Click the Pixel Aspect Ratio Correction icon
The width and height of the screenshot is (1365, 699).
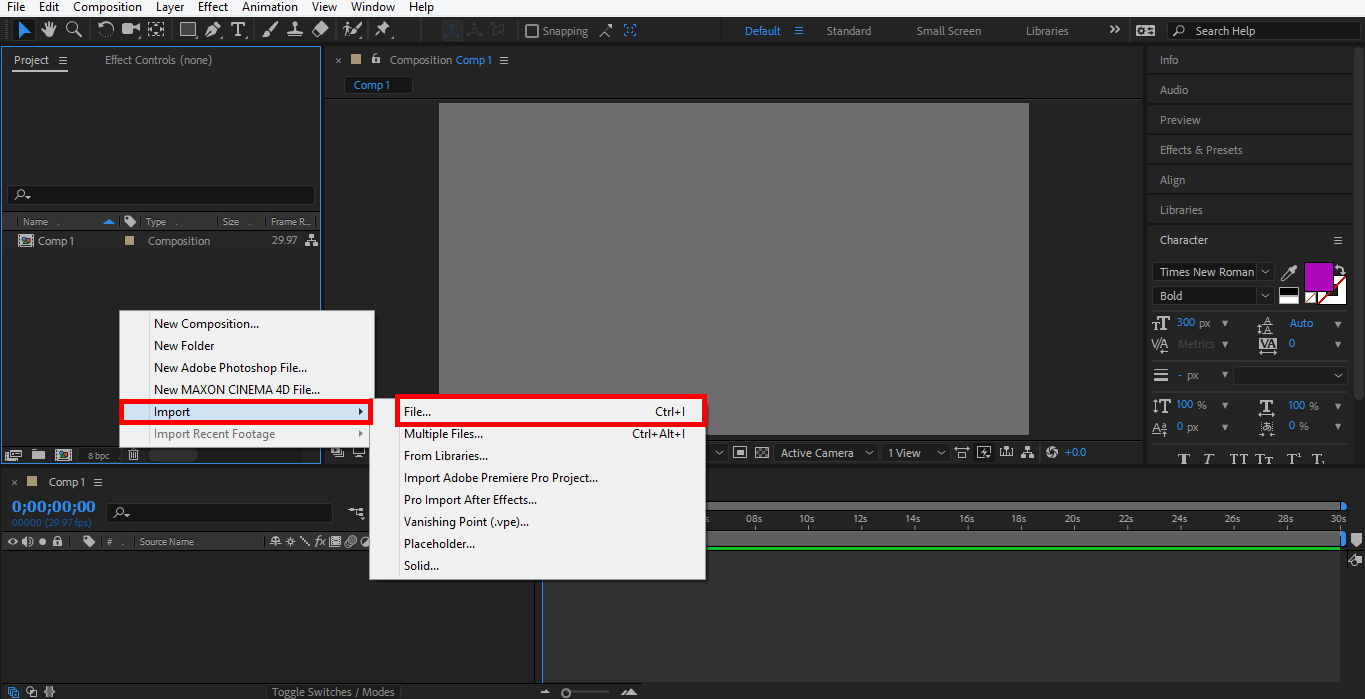(961, 453)
